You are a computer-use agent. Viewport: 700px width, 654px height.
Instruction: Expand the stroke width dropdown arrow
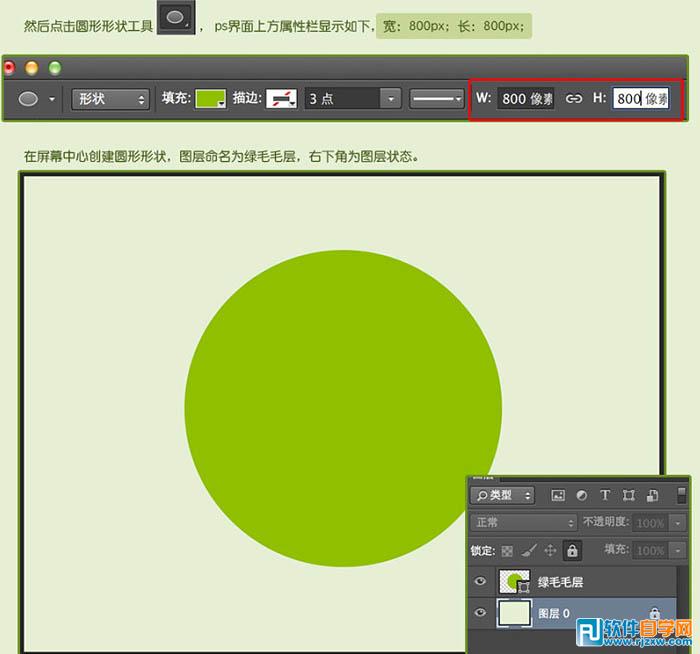click(391, 99)
